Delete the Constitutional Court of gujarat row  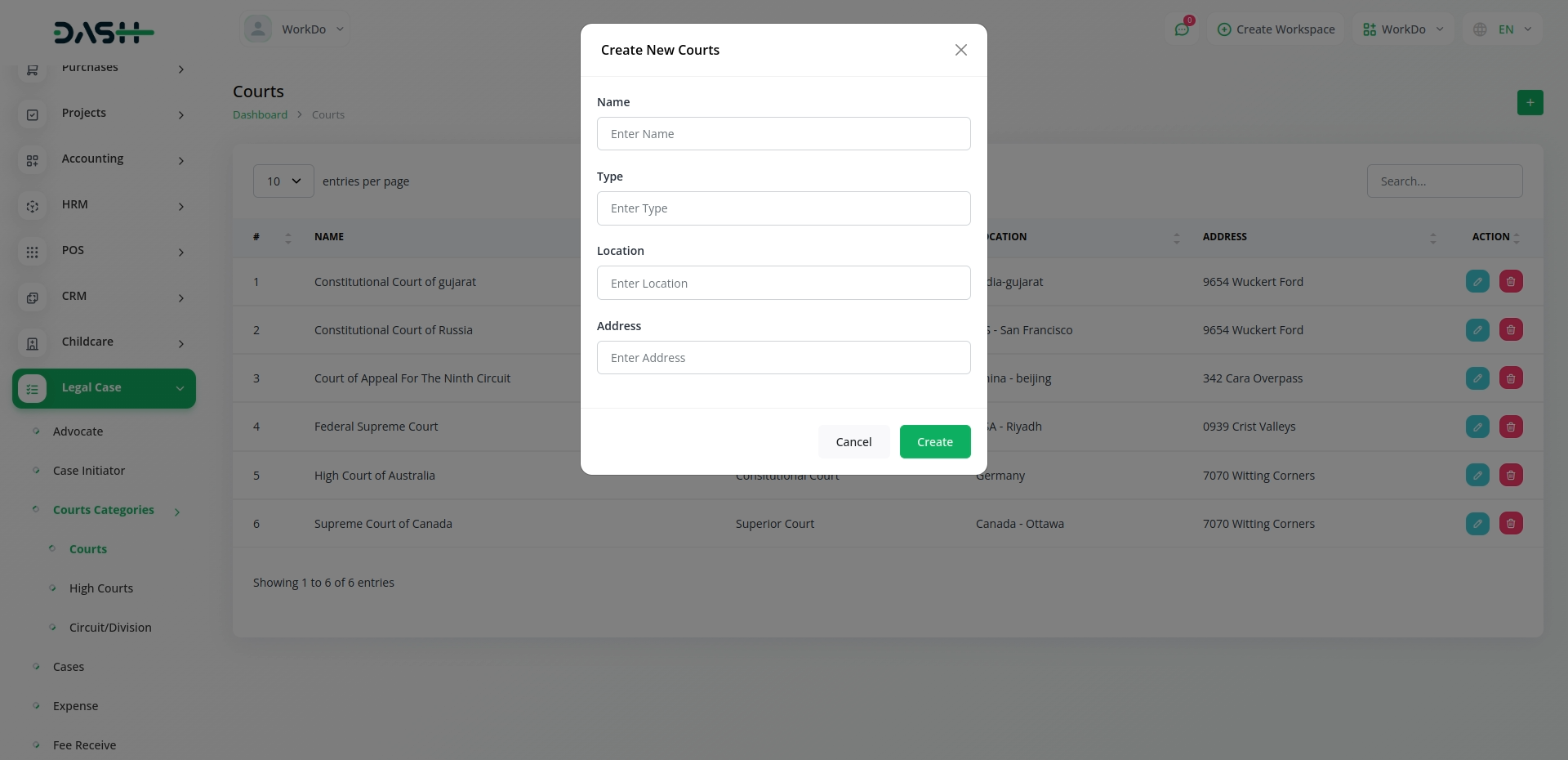pyautogui.click(x=1511, y=282)
